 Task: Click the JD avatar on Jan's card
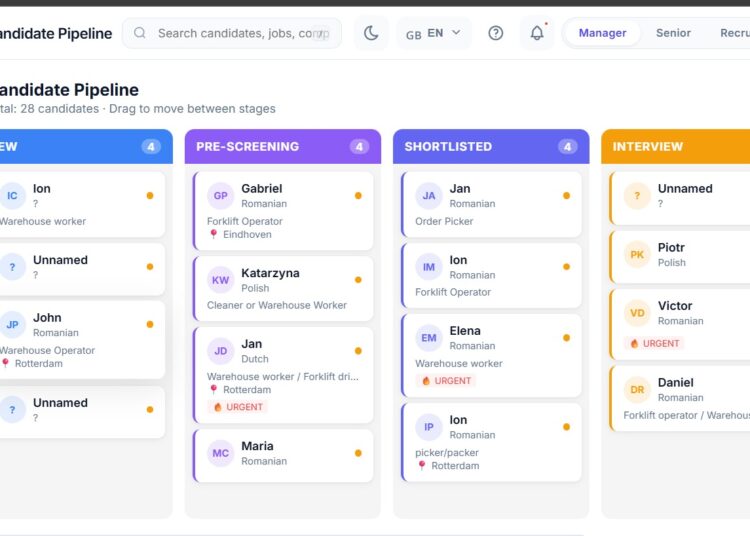[x=221, y=351]
